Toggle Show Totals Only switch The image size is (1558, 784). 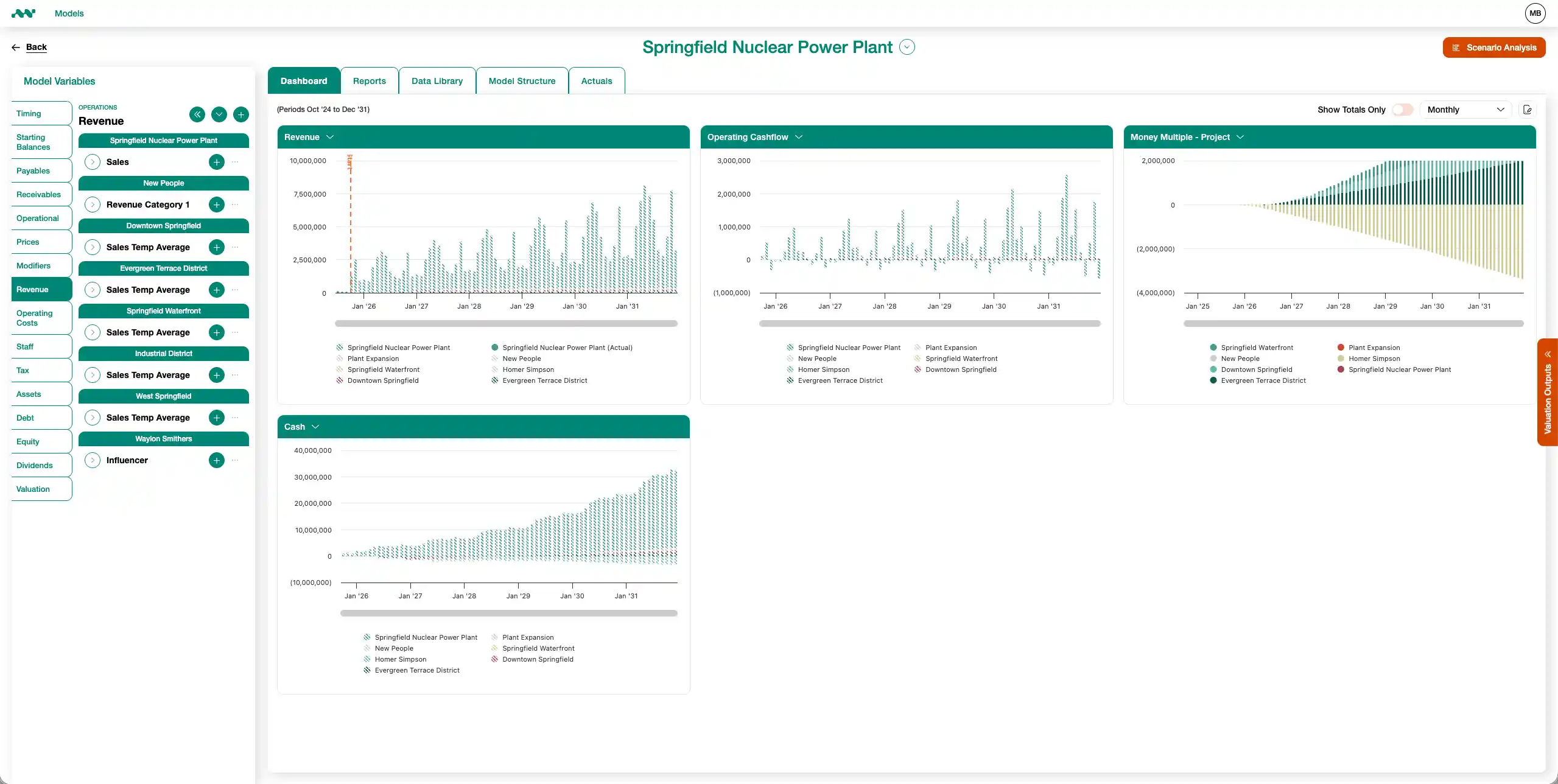pos(1403,110)
